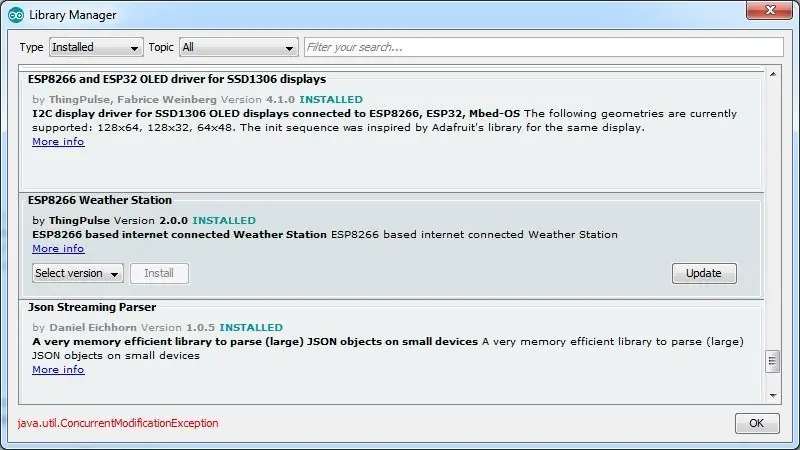Click the java.util.ConcurrentModificationException error text
This screenshot has height=450, width=800.
point(118,423)
